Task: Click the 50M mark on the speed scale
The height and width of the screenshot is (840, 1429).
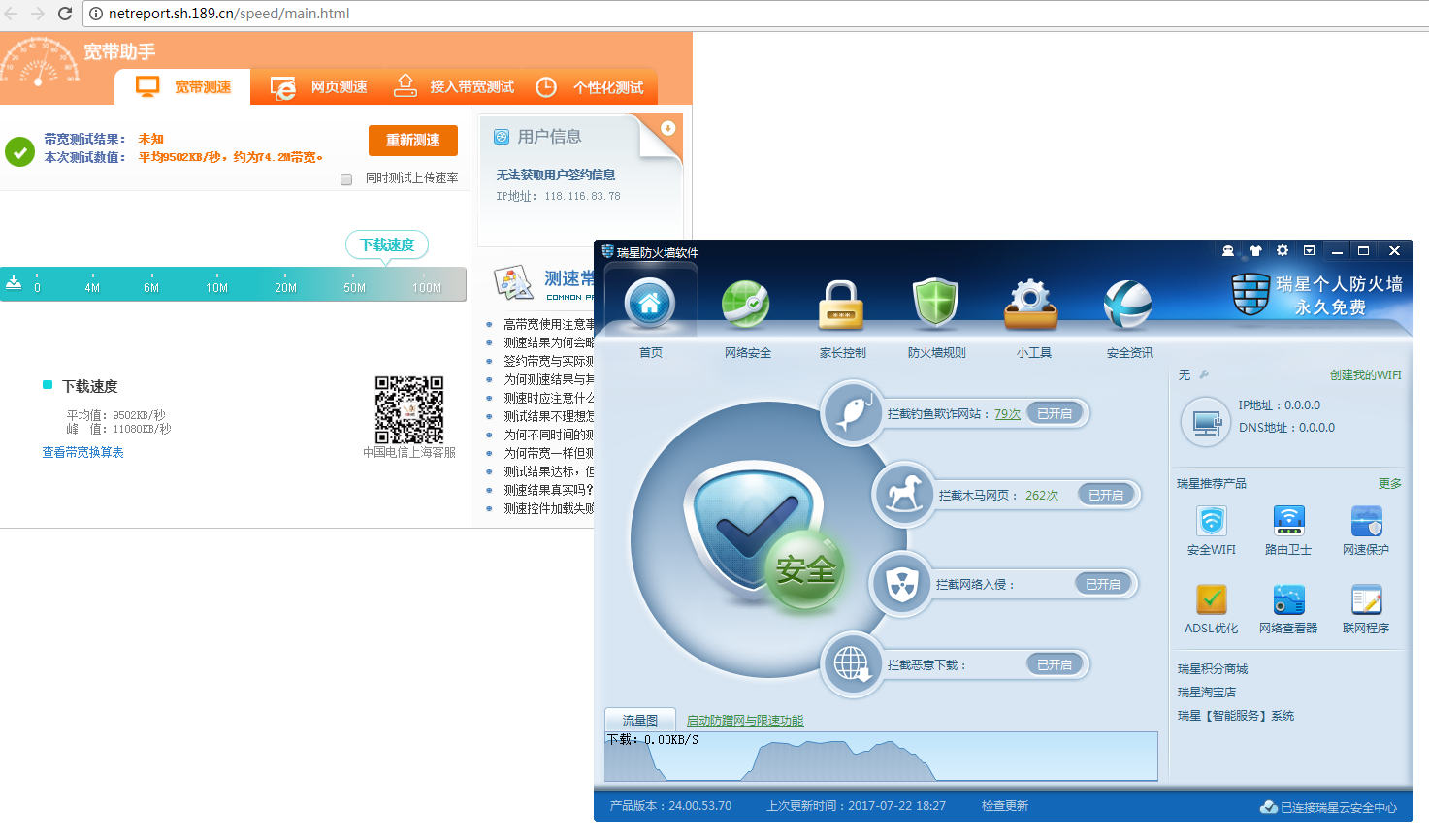Action: coord(354,287)
